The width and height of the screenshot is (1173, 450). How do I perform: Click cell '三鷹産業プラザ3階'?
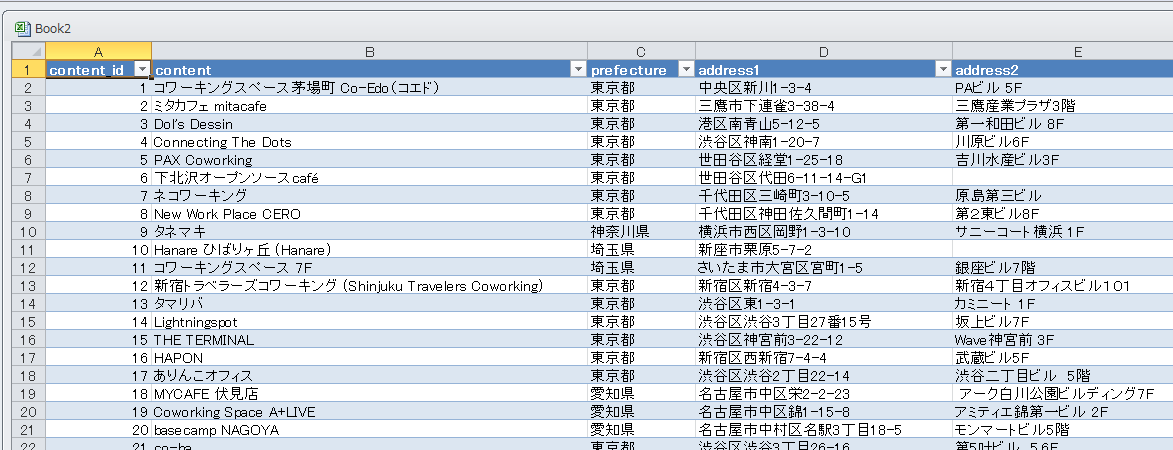1062,105
